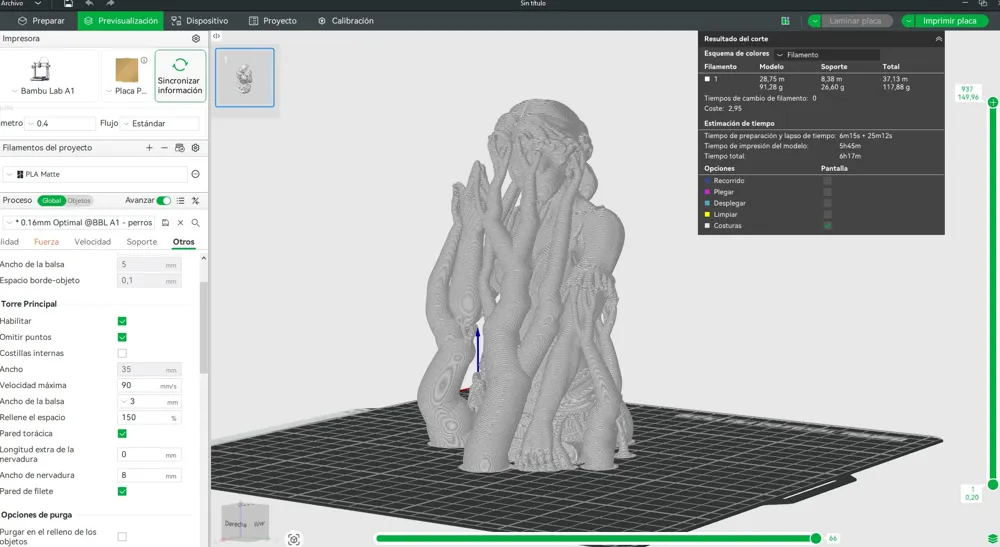
Task: Click the Bambu Lab A1 printer image
Action: point(41,69)
